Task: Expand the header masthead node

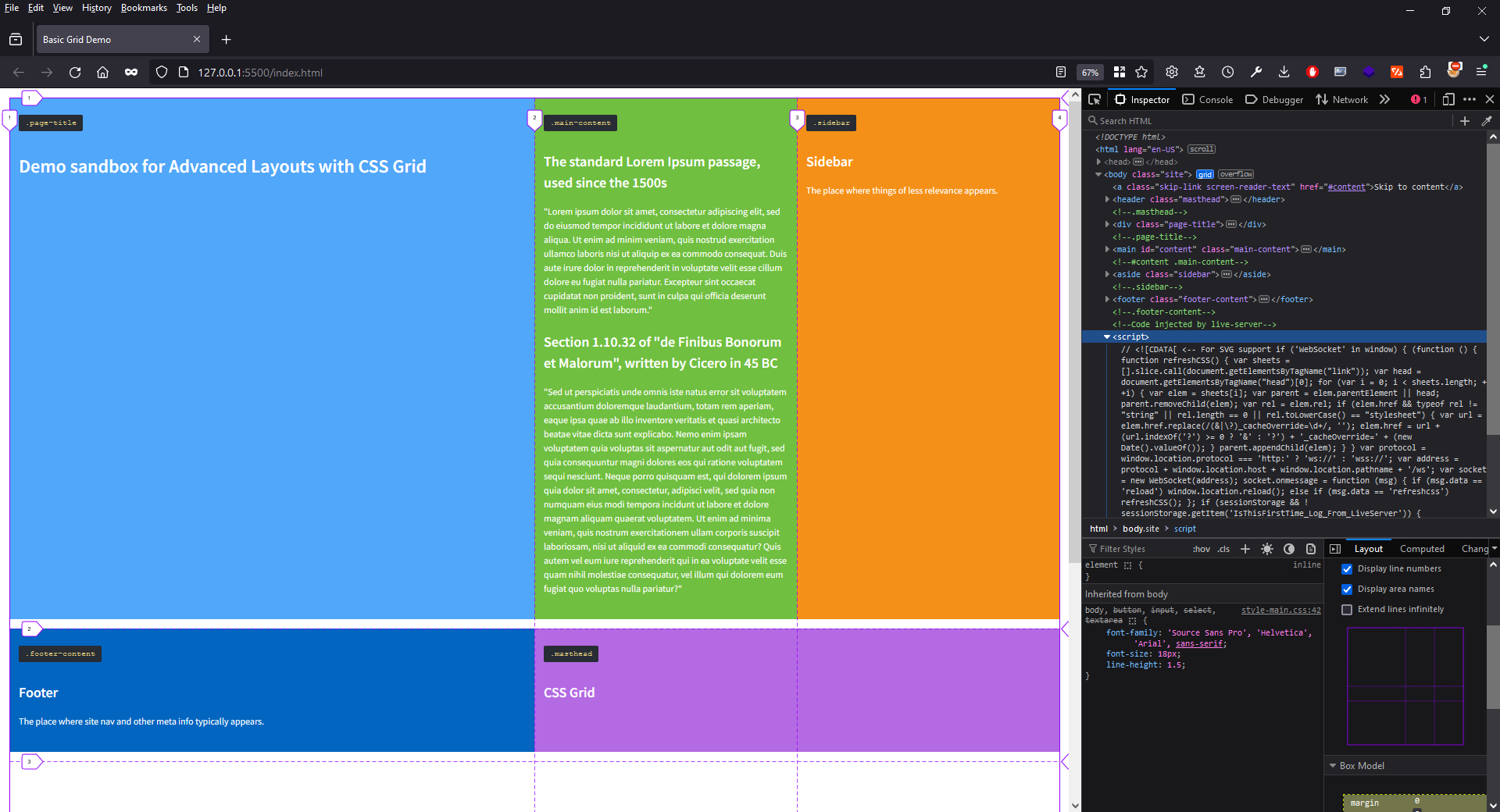Action: click(1108, 199)
